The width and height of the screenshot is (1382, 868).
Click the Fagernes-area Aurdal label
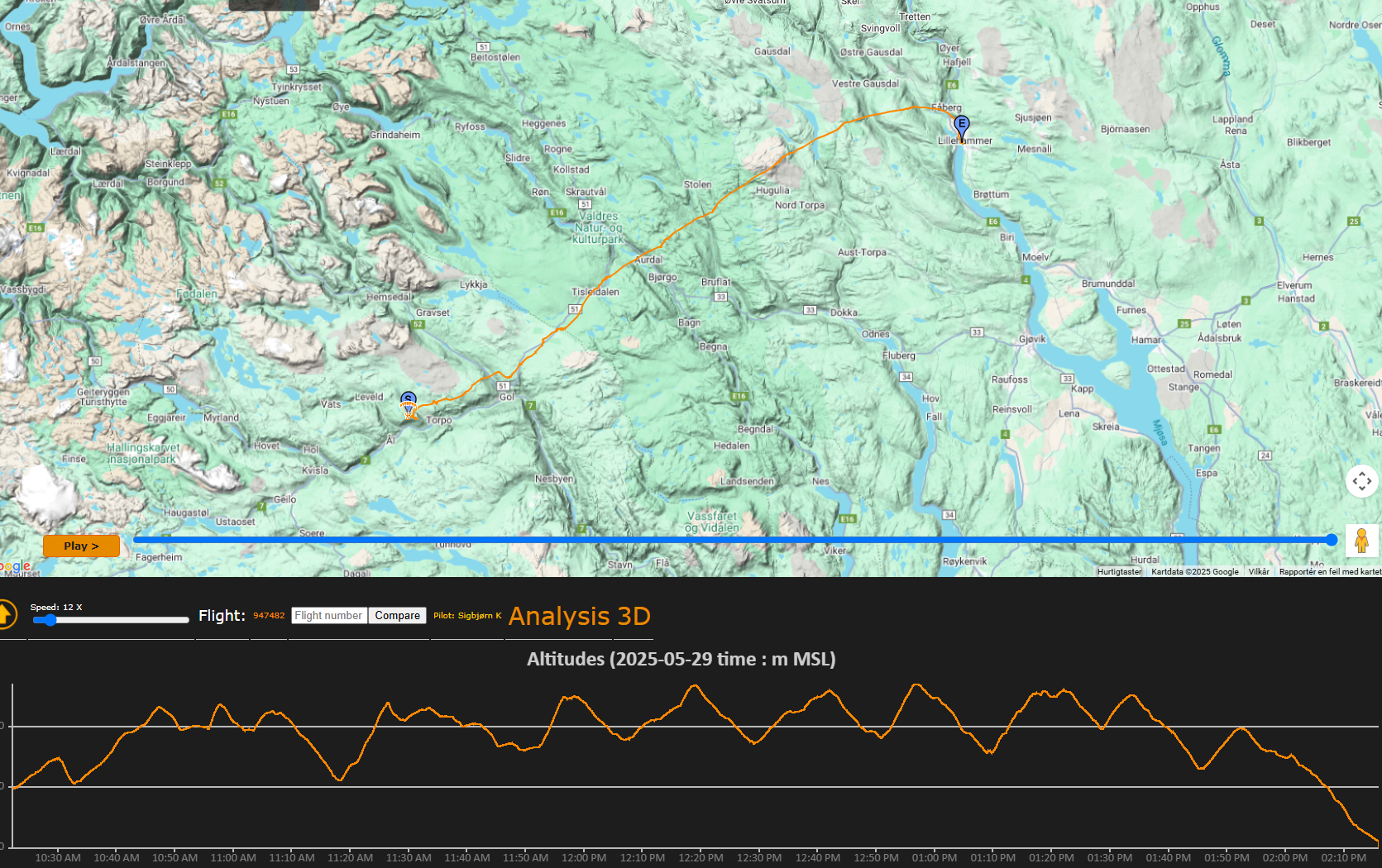(649, 260)
